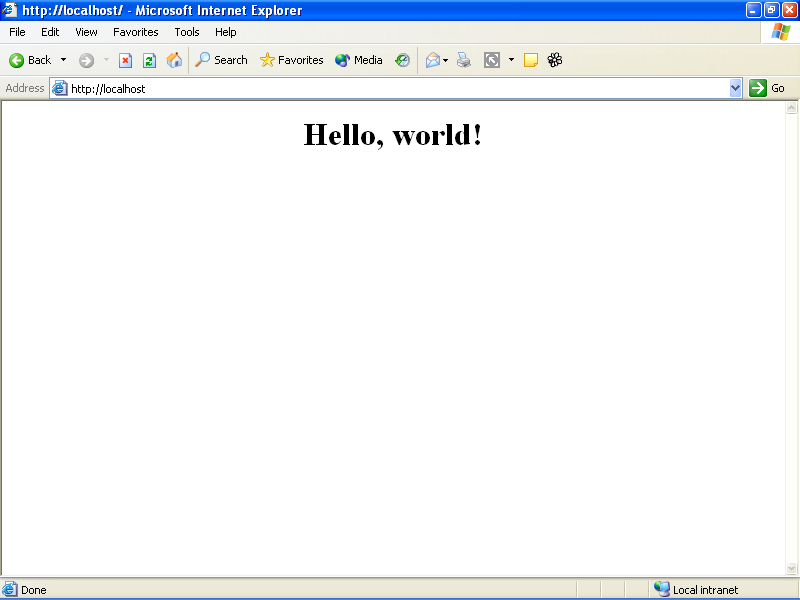This screenshot has width=800, height=600.
Task: Click the greyed-out Forward arrow icon
Action: click(x=86, y=61)
